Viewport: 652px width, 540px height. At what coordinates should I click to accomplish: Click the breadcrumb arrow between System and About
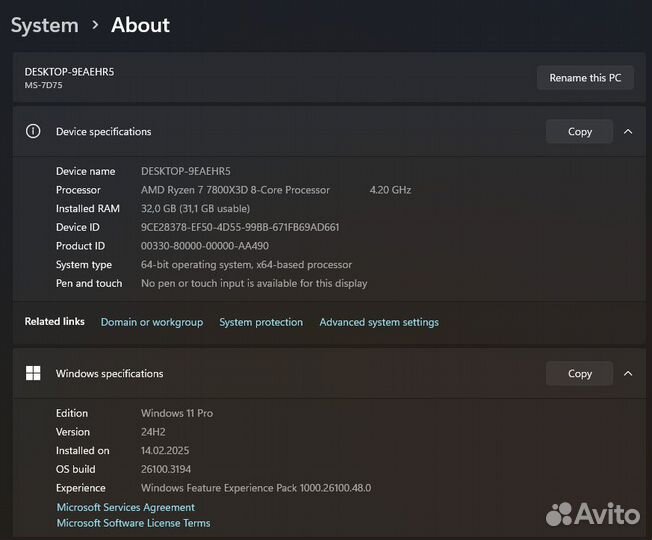95,25
